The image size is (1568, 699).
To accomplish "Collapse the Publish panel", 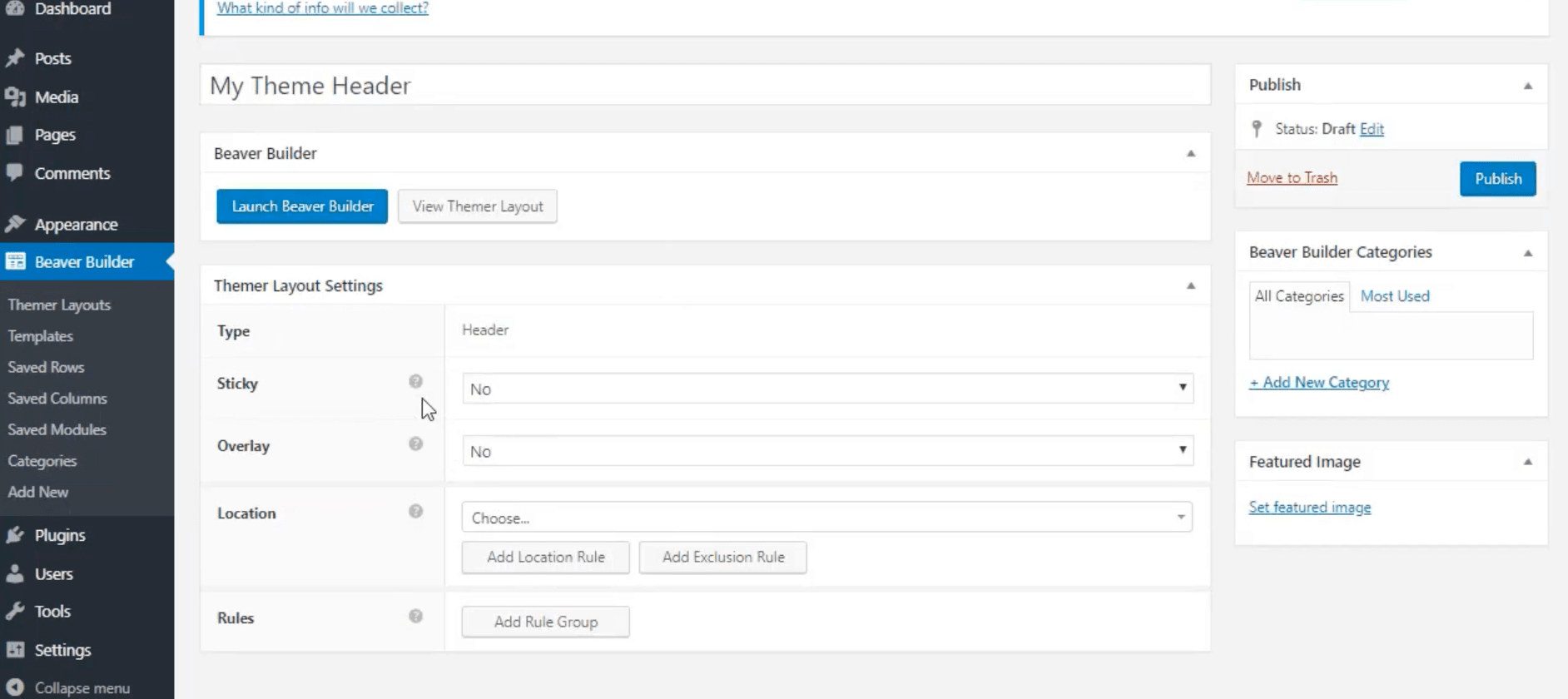I will click(1527, 85).
